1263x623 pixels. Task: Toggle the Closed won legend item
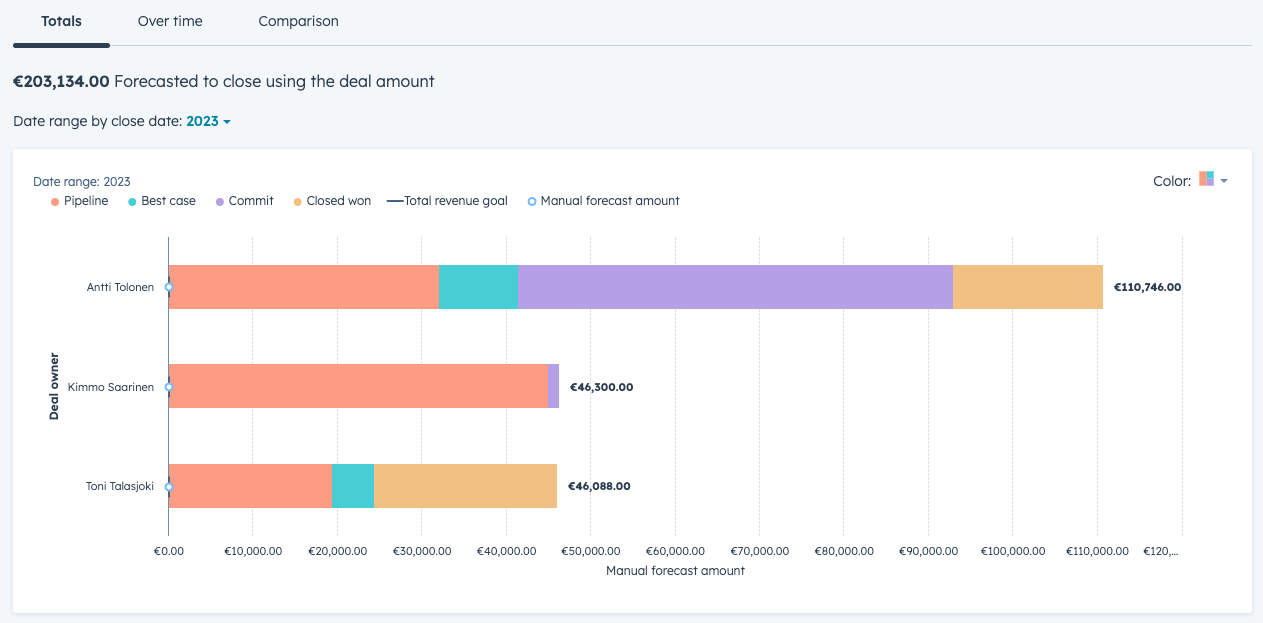pyautogui.click(x=332, y=201)
